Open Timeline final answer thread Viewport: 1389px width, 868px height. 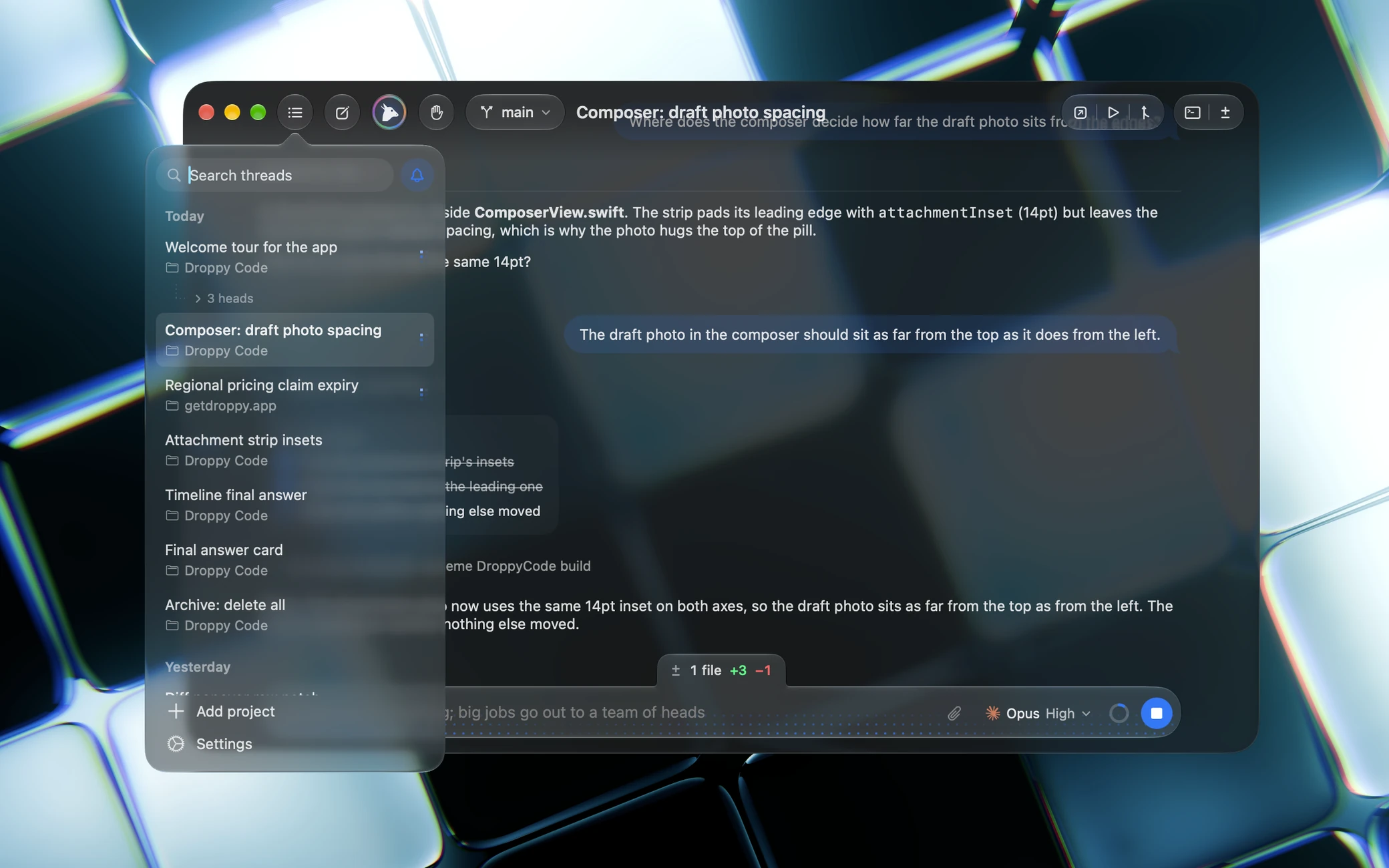click(294, 505)
